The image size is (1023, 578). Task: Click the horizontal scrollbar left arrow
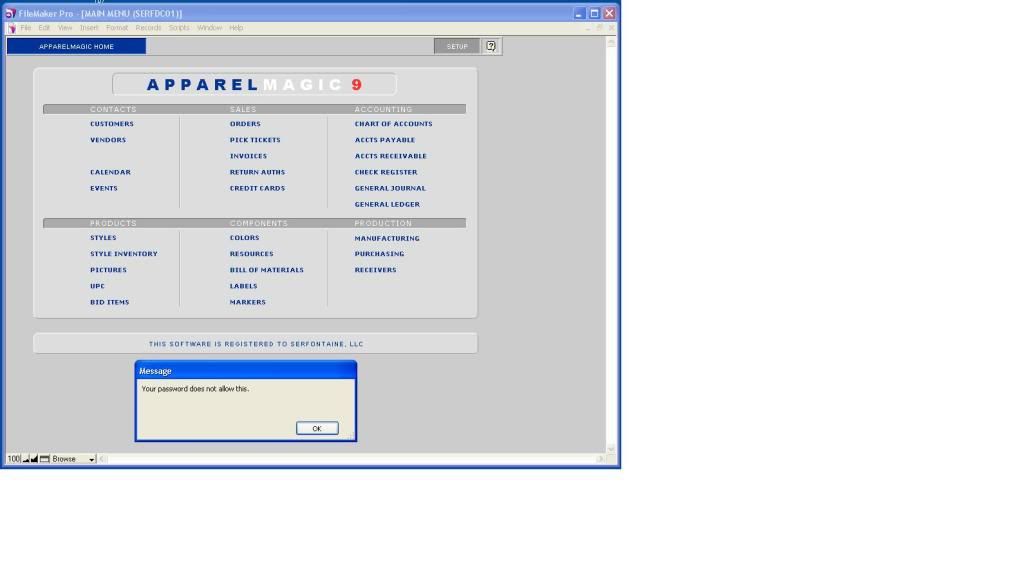point(102,459)
